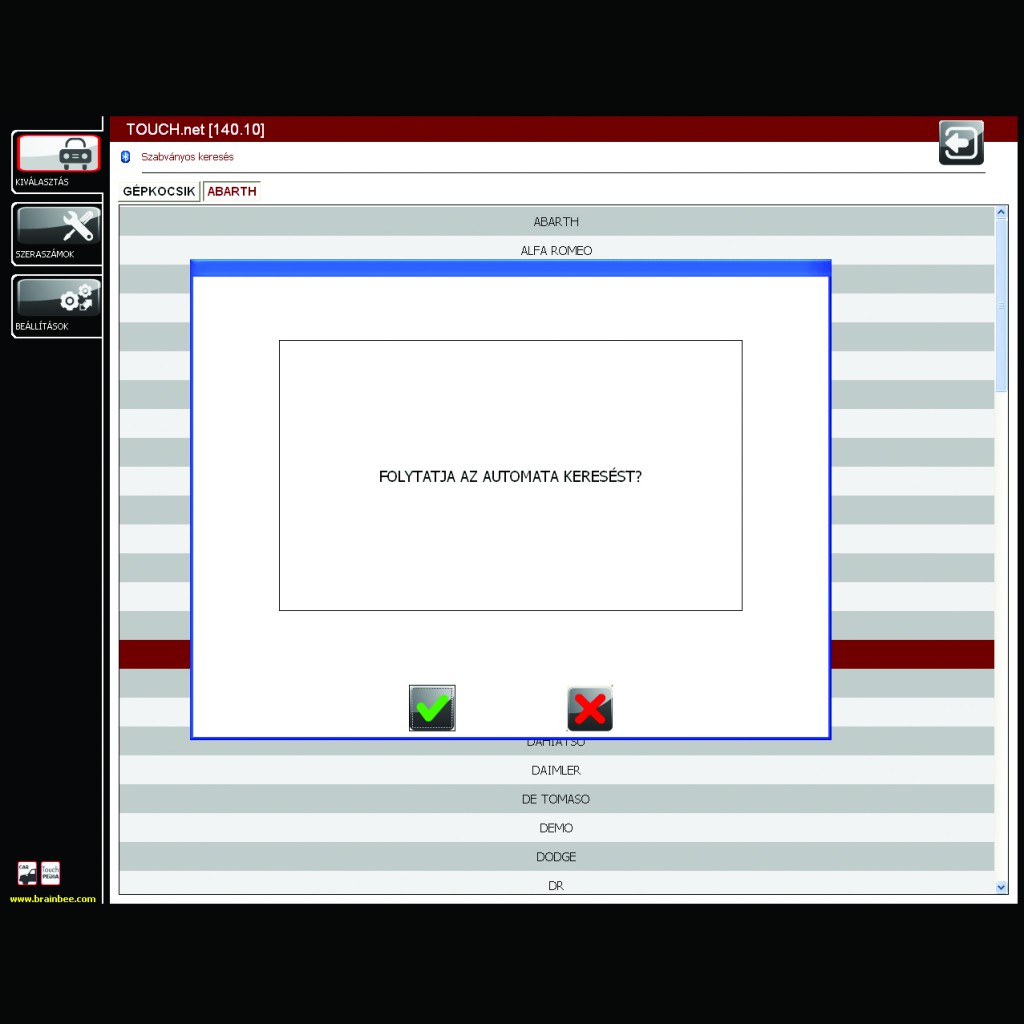Select DR in the brand list

(x=556, y=883)
